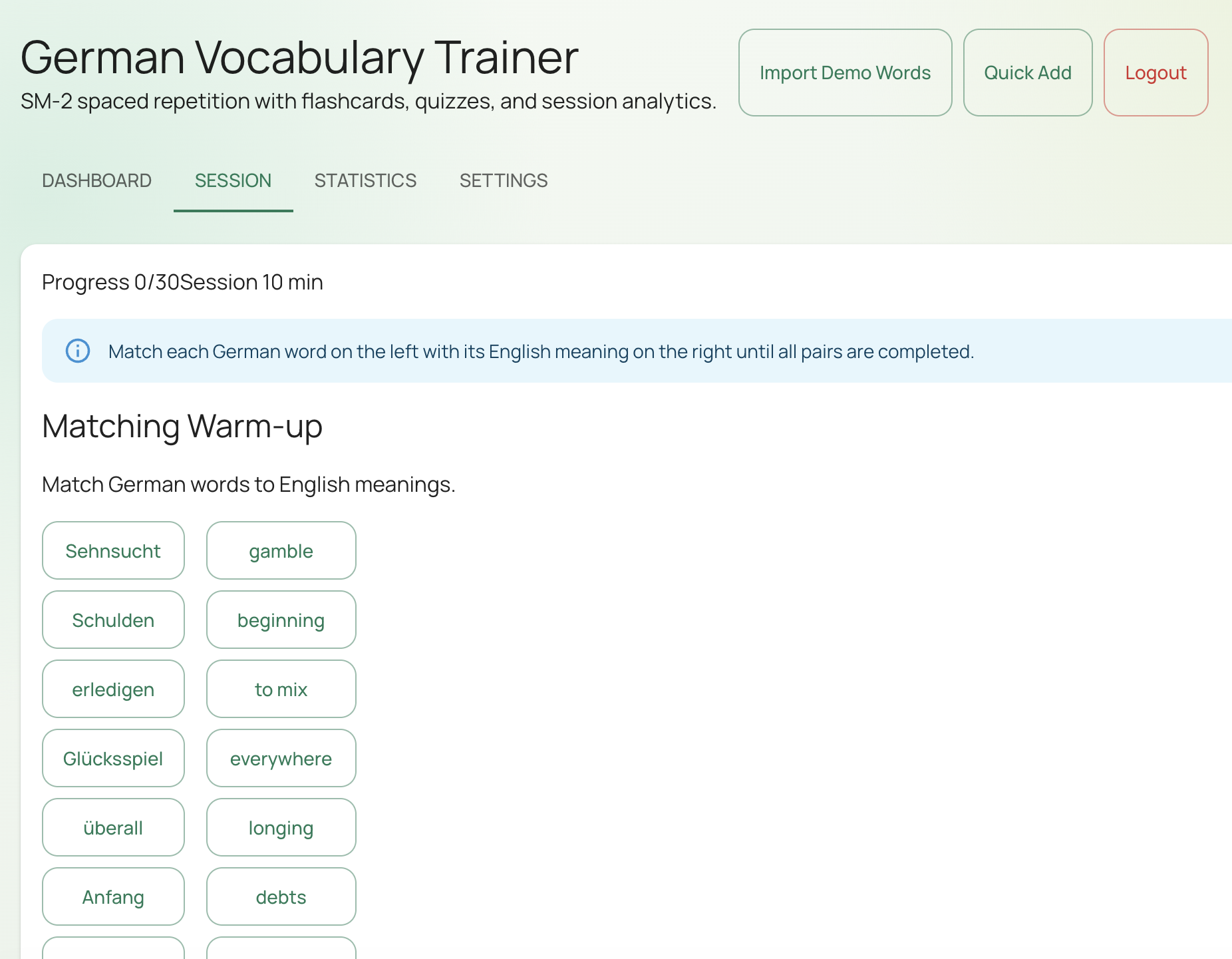Viewport: 1232px width, 959px height.
Task: Choose the English meaning gamble
Action: [281, 550]
